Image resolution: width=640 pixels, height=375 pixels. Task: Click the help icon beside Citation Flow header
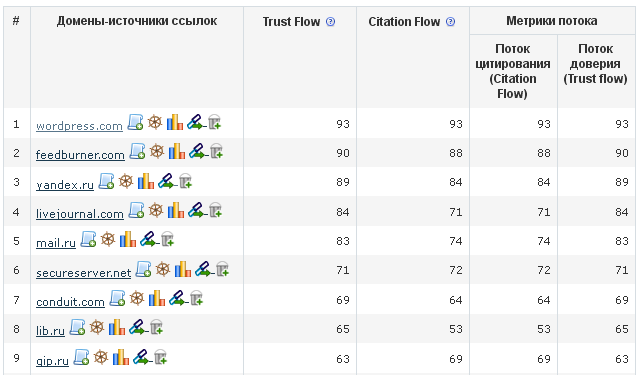[450, 22]
